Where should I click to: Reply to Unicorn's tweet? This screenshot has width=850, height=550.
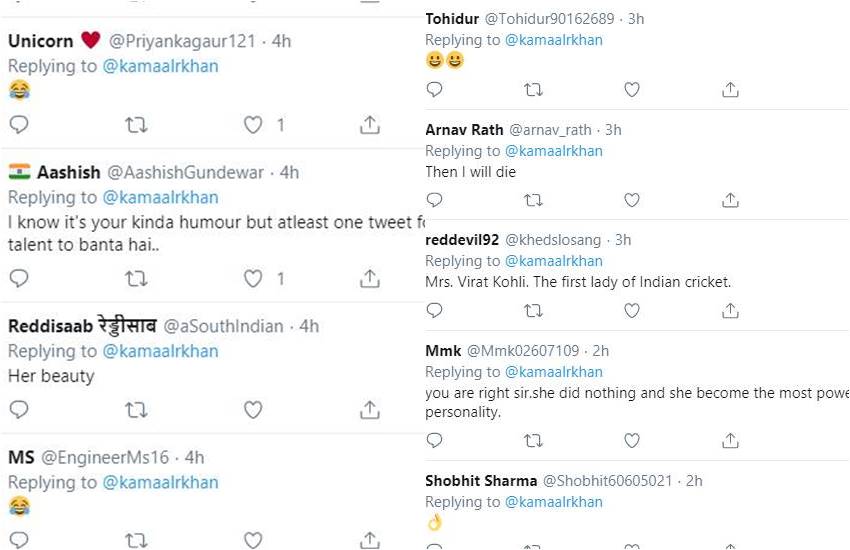pyautogui.click(x=19, y=125)
